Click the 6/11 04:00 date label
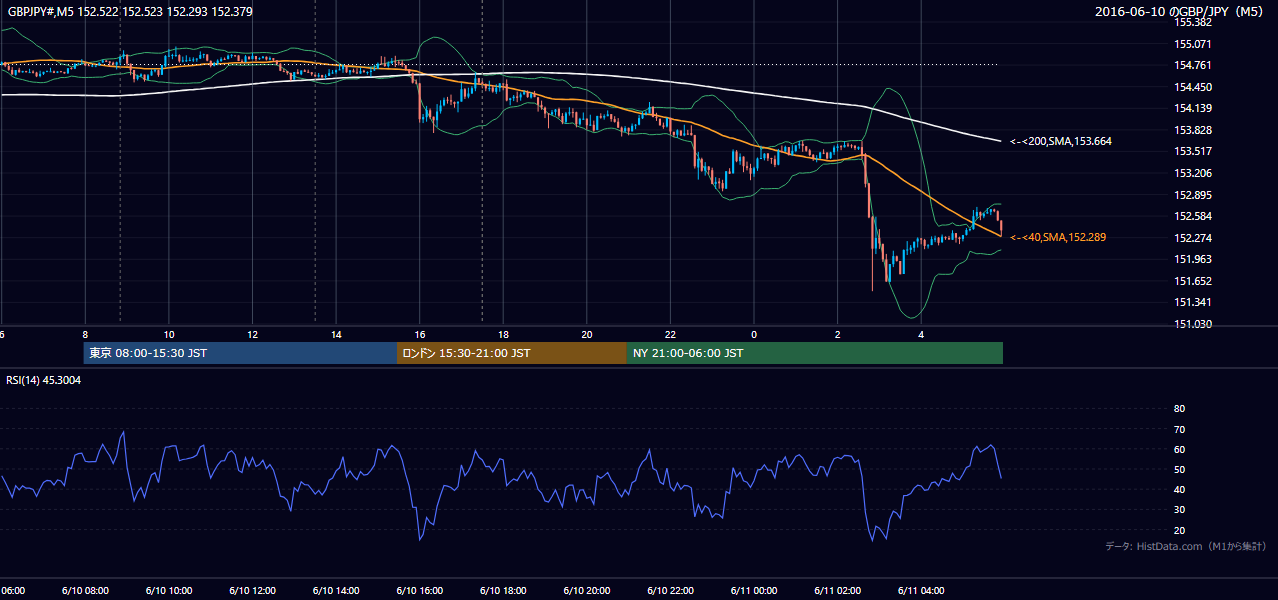Image resolution: width=1278 pixels, height=600 pixels. pos(921,591)
